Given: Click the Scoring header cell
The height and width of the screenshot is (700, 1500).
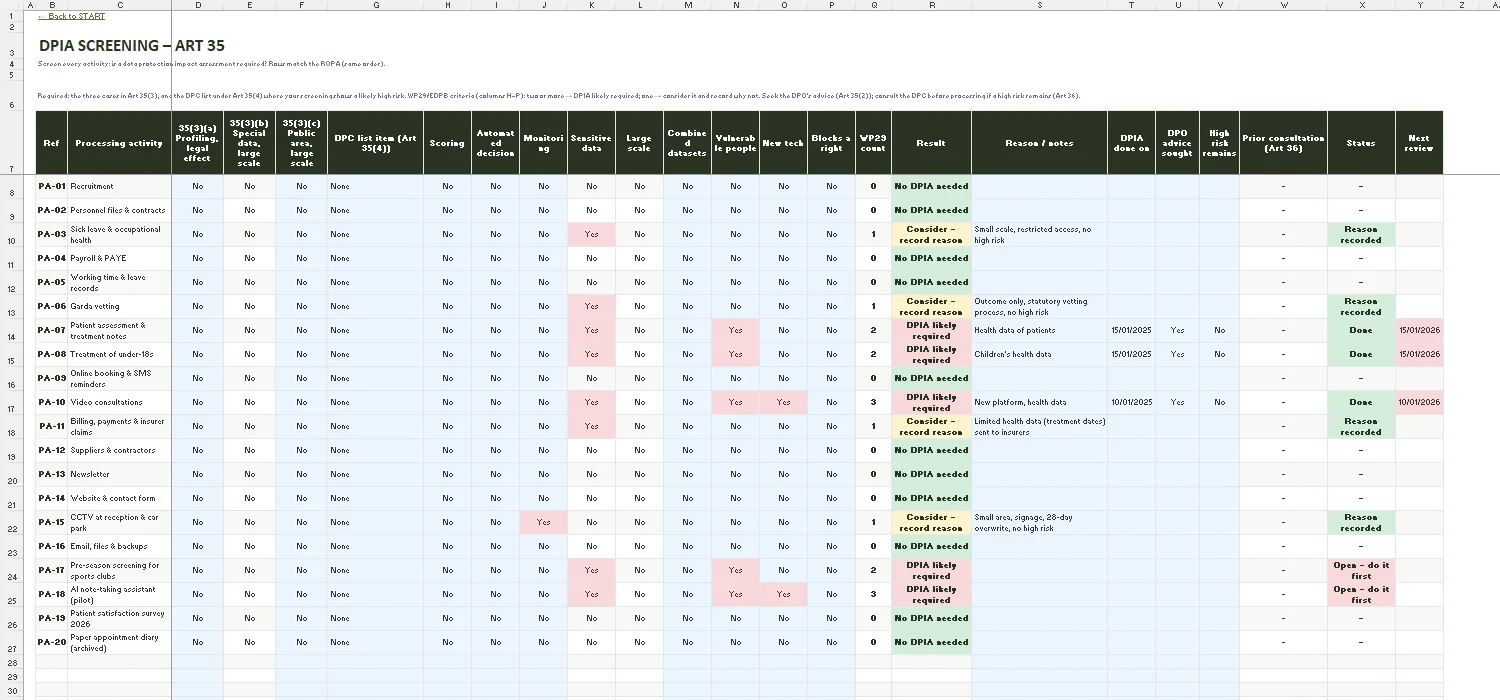Looking at the screenshot, I should (x=448, y=143).
